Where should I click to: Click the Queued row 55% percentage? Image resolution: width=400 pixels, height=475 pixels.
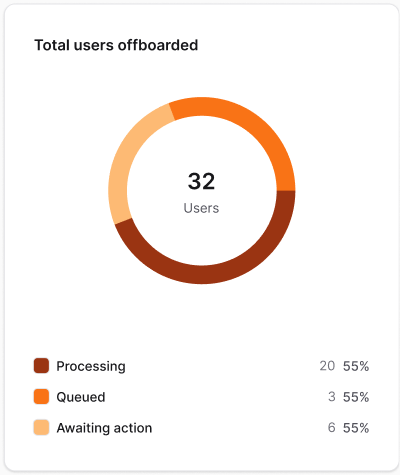point(356,397)
